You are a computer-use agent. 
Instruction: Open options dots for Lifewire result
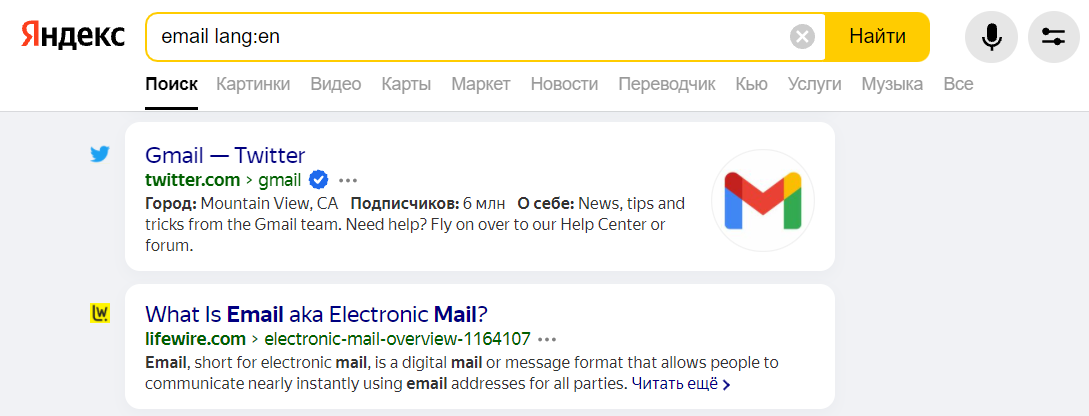pos(547,340)
